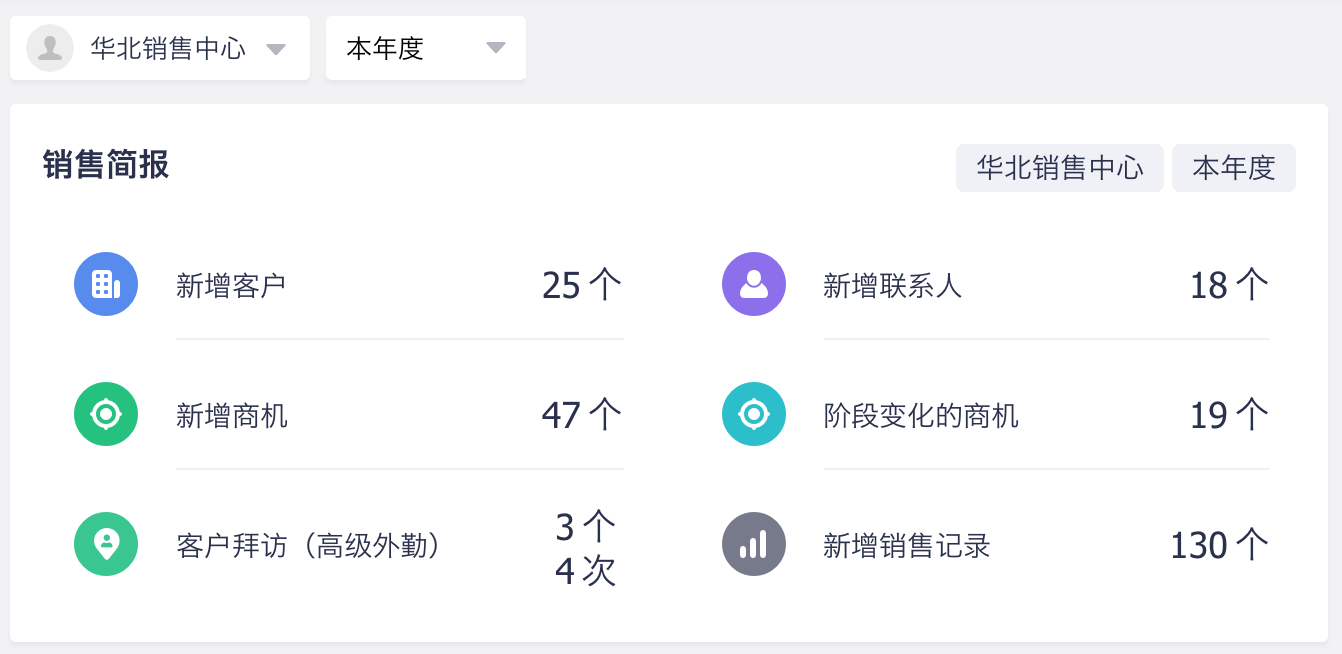The image size is (1342, 654).
Task: Open the 新增销售记录 row label
Action: click(x=906, y=545)
